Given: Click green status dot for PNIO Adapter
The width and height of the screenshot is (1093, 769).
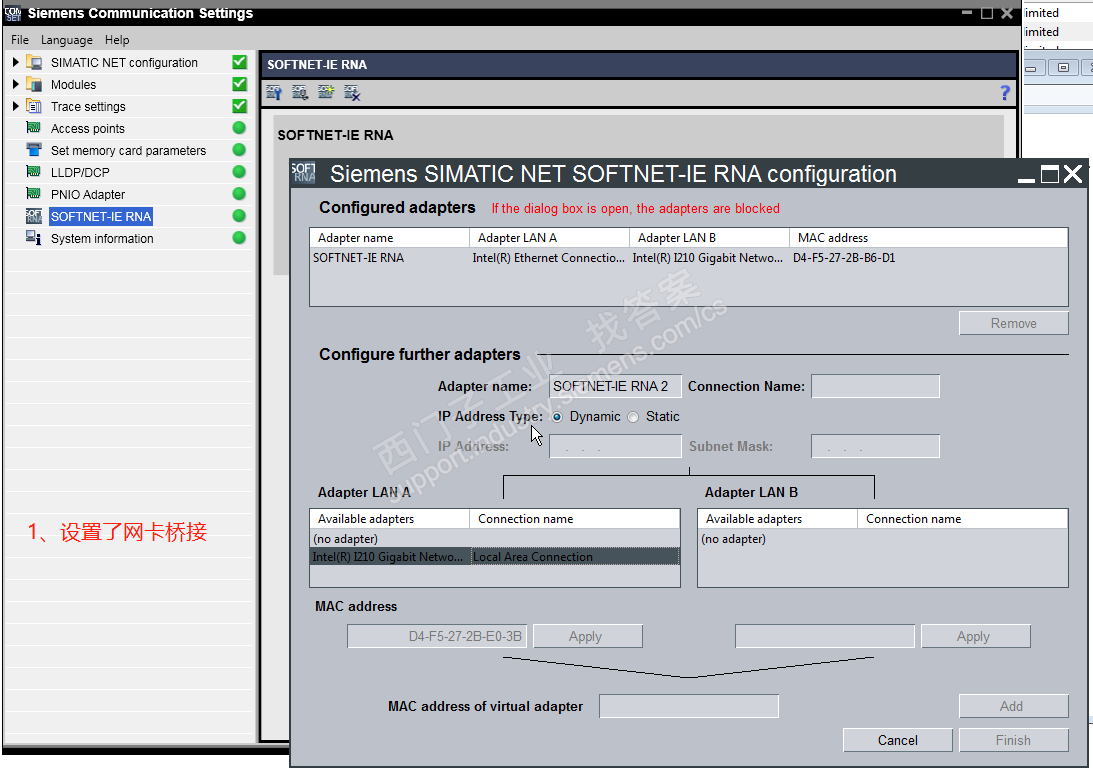Looking at the screenshot, I should tap(239, 193).
